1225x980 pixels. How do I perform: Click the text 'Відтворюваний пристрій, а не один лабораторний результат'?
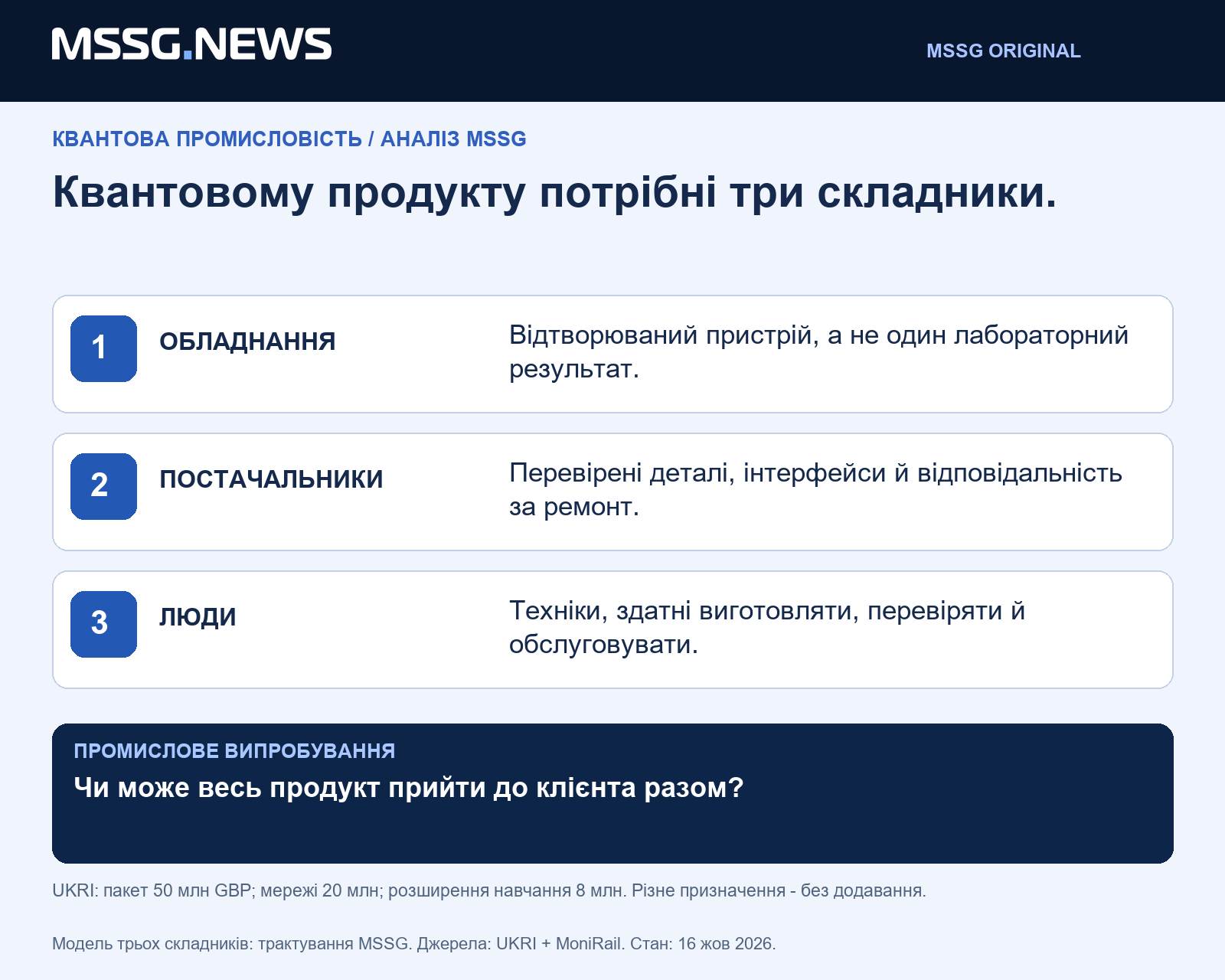click(x=818, y=351)
